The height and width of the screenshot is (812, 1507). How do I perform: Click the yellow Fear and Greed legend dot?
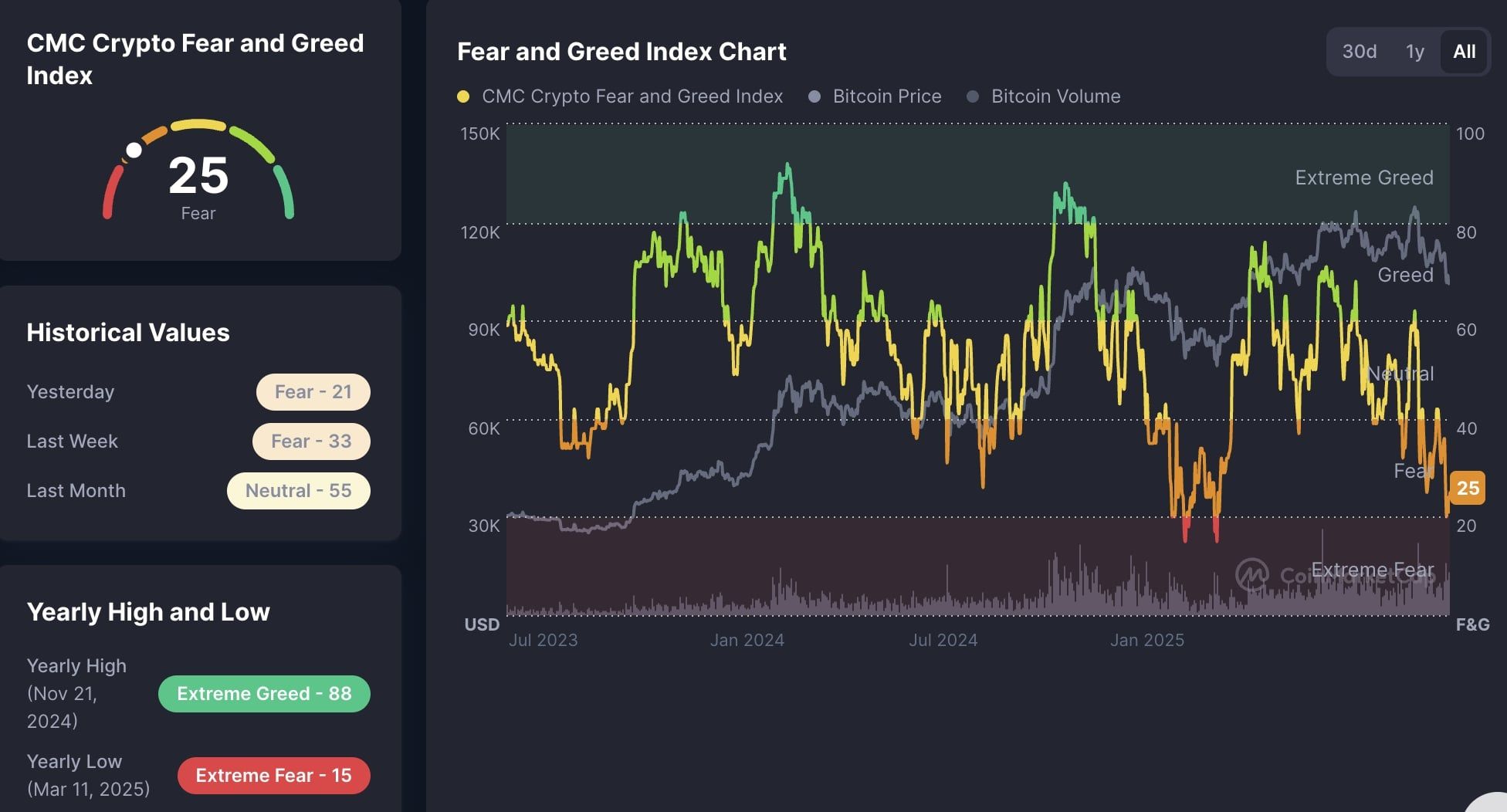[x=463, y=96]
